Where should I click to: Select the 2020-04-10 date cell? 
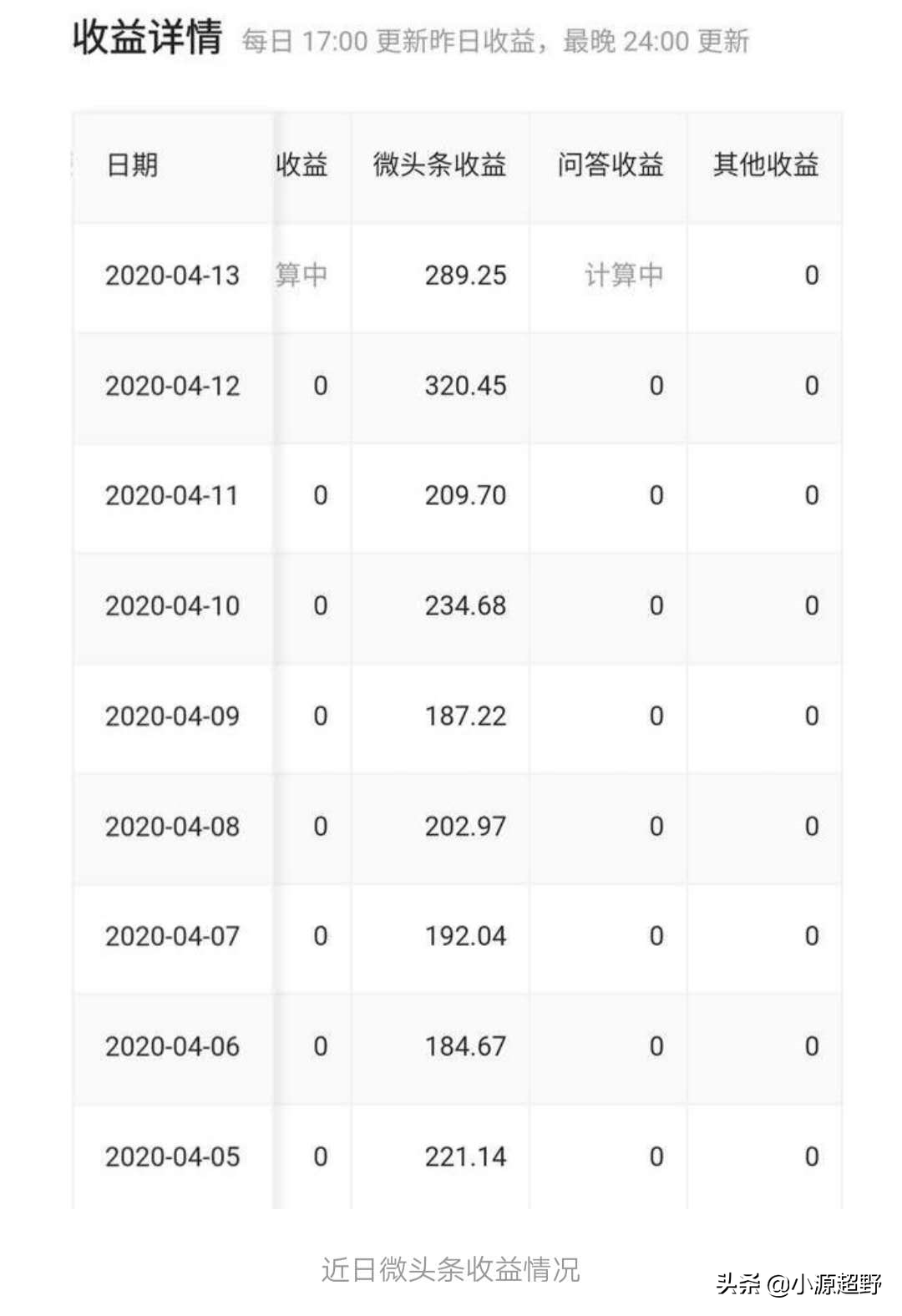[172, 606]
